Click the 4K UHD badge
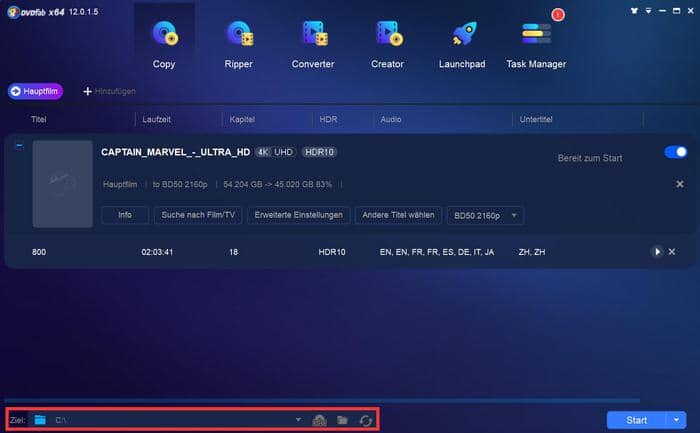Screen dimensions: 700x433 275,152
